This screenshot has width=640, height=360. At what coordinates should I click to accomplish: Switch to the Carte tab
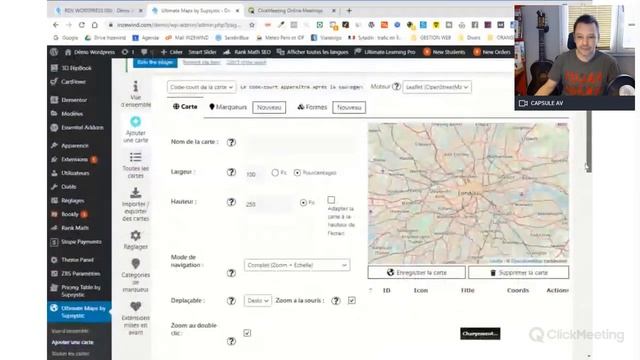pos(185,107)
